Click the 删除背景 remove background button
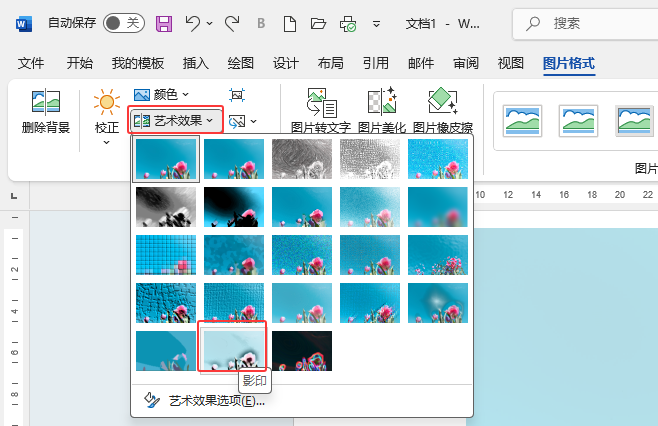The image size is (658, 426). pos(46,111)
